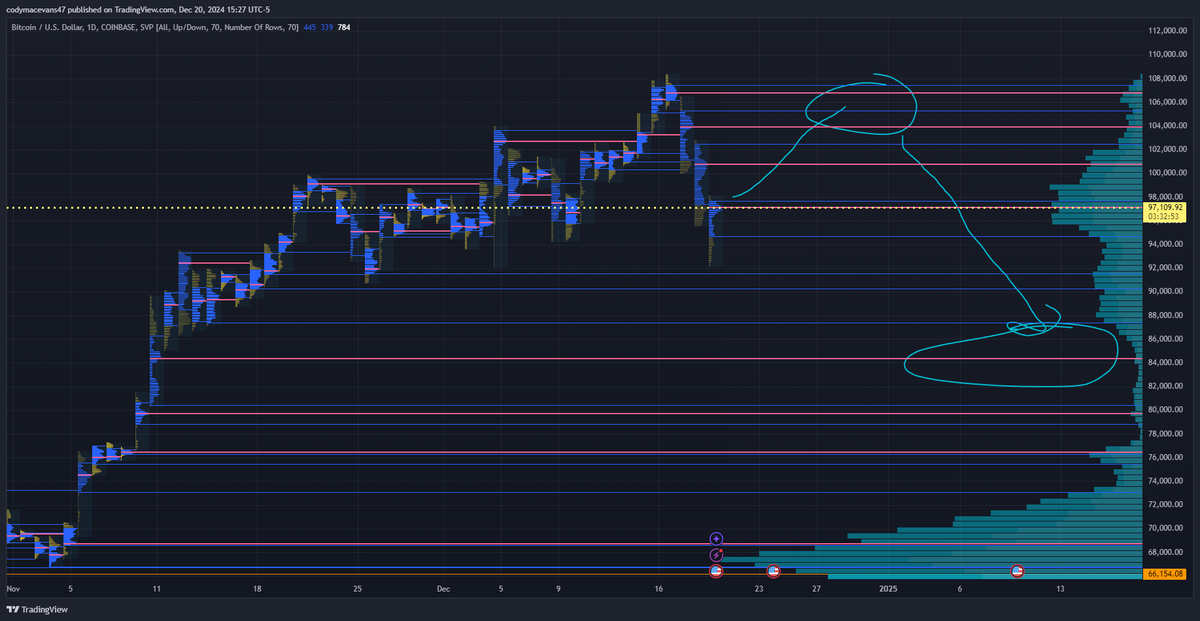
Task: Click the Nov label on time axis
Action: click(13, 589)
